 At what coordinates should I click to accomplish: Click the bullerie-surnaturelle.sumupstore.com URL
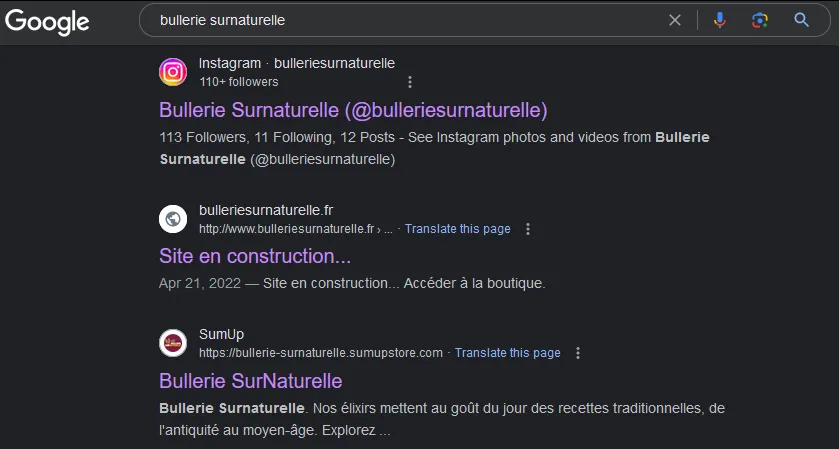pyautogui.click(x=321, y=353)
